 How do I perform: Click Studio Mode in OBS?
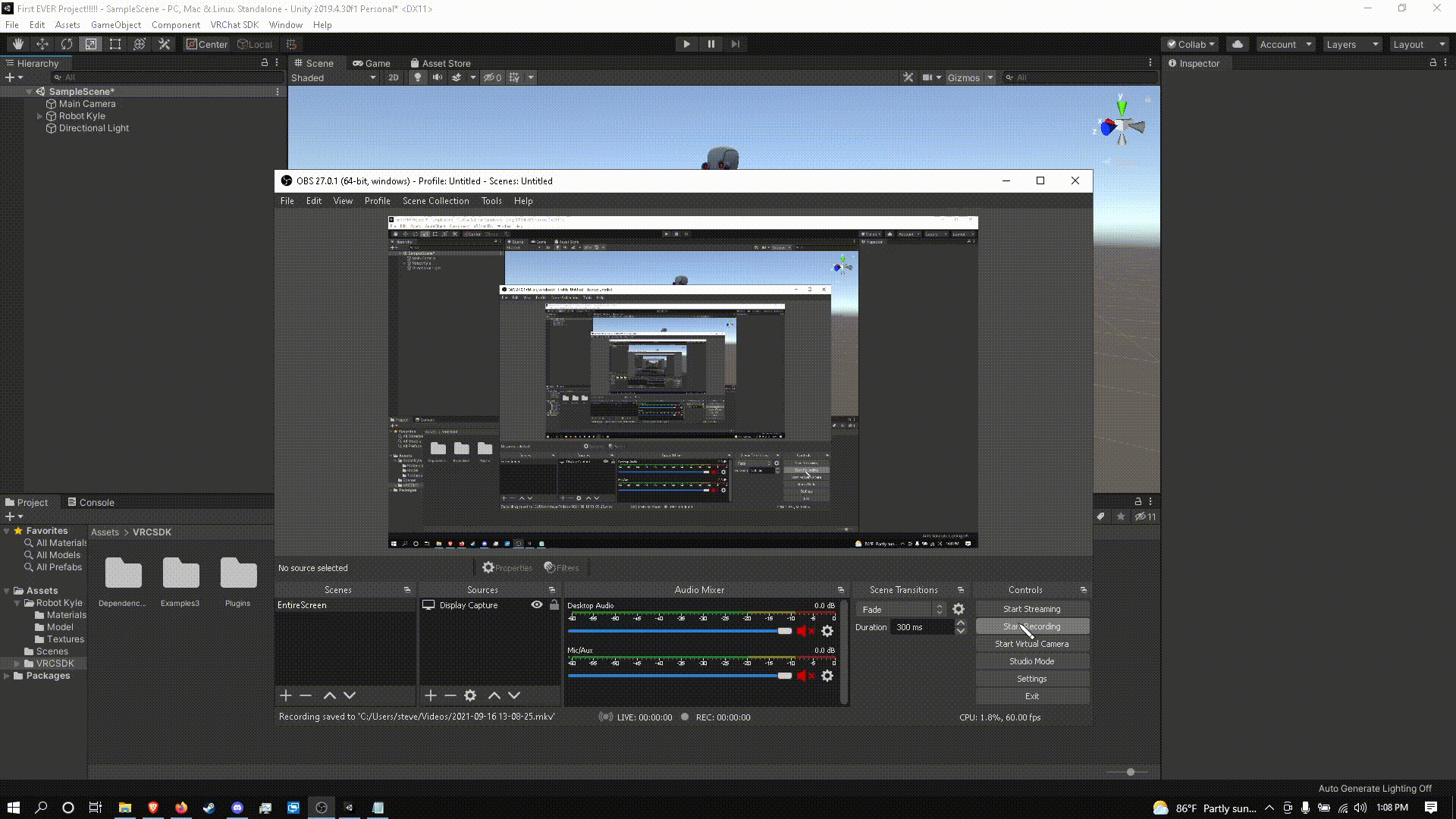coord(1032,661)
